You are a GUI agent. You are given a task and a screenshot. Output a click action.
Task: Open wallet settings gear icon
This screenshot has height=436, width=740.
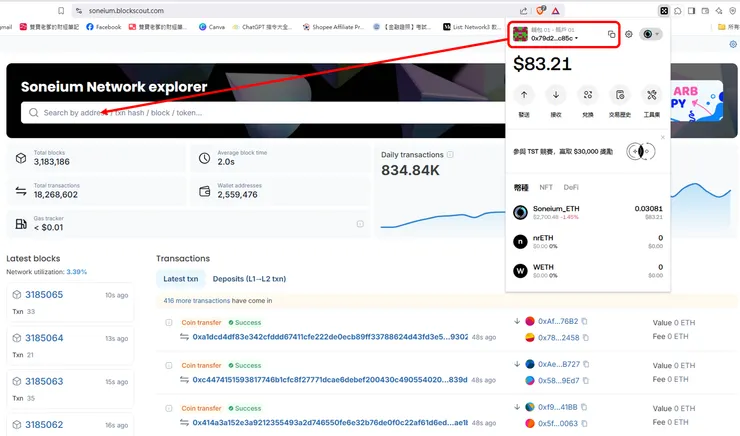629,34
